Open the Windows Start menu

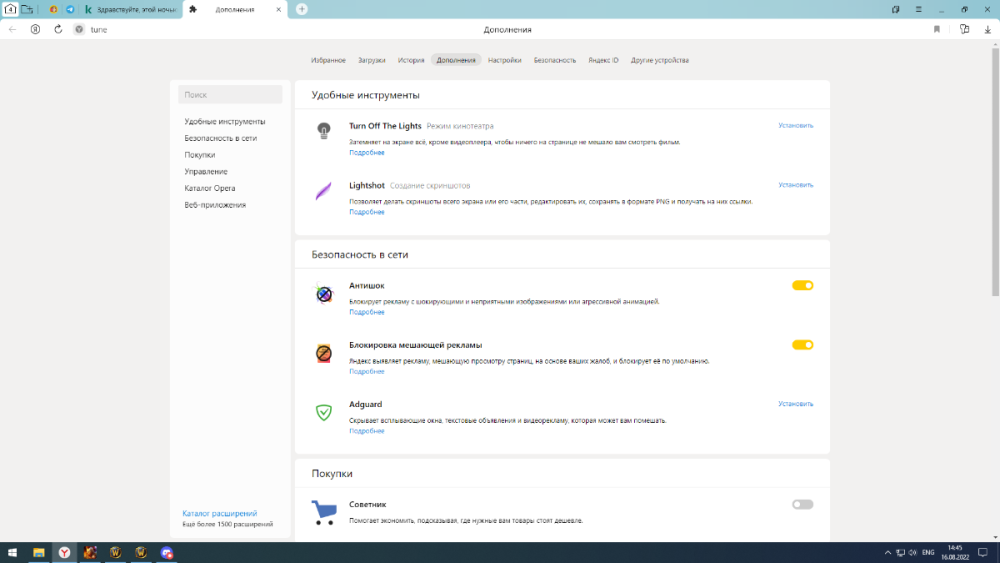point(12,553)
